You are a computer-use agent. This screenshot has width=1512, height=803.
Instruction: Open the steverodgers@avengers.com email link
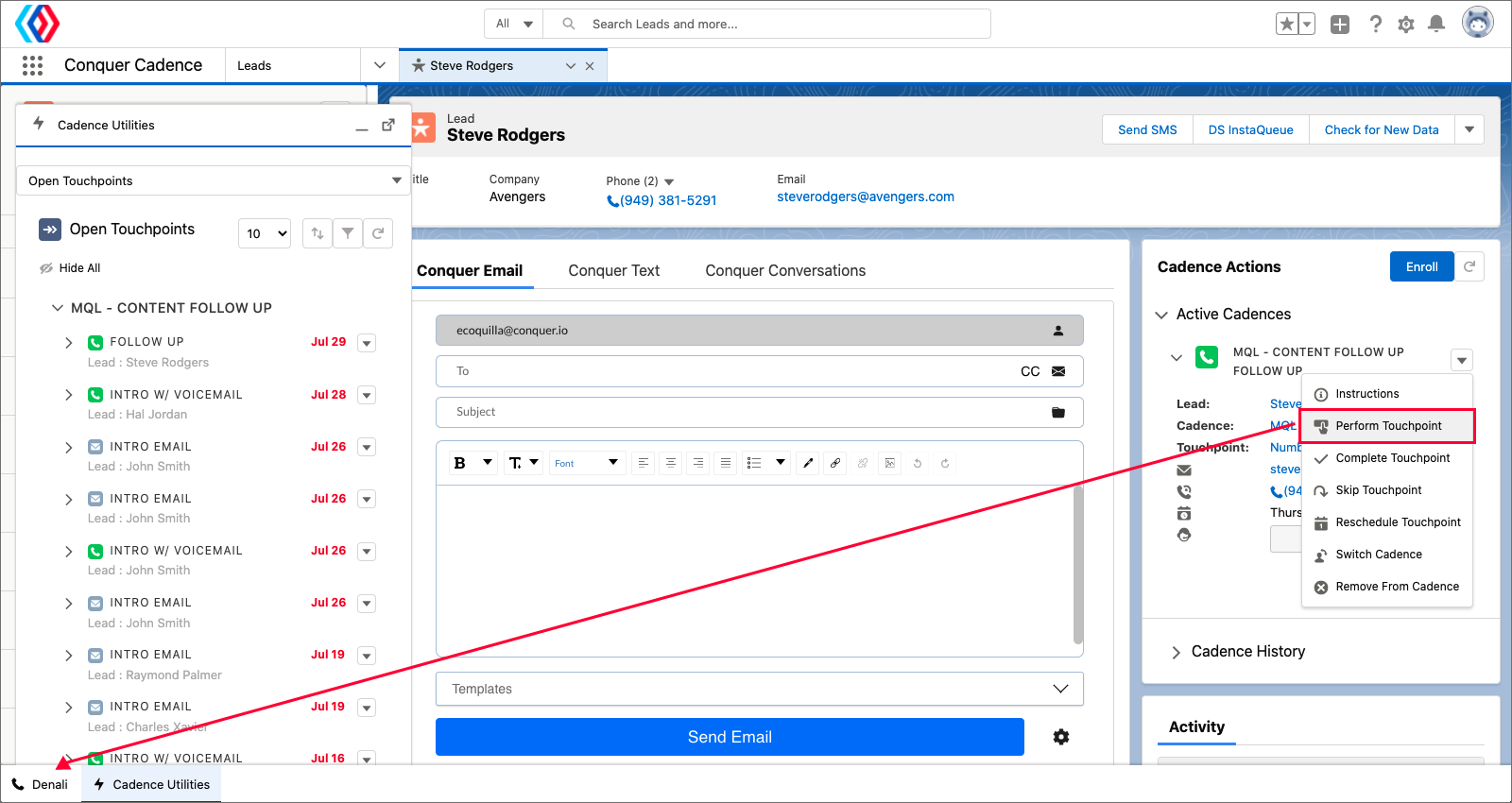pyautogui.click(x=866, y=196)
